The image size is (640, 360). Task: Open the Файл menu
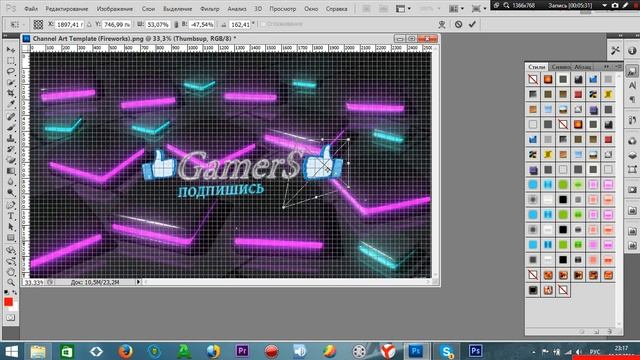point(31,9)
